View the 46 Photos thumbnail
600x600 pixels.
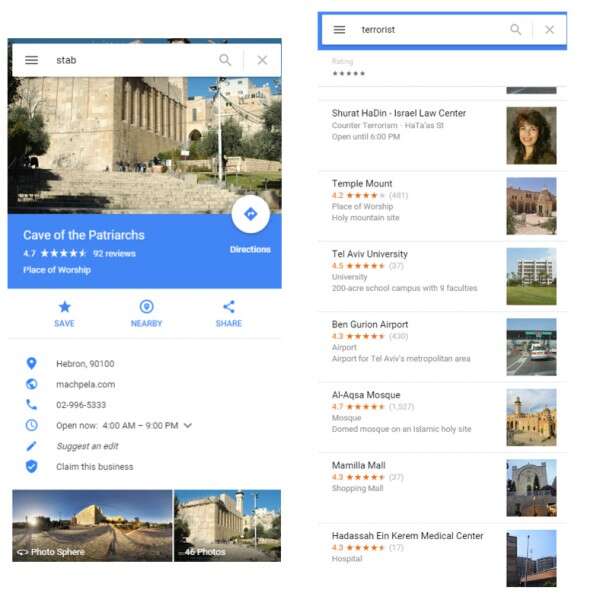click(227, 525)
